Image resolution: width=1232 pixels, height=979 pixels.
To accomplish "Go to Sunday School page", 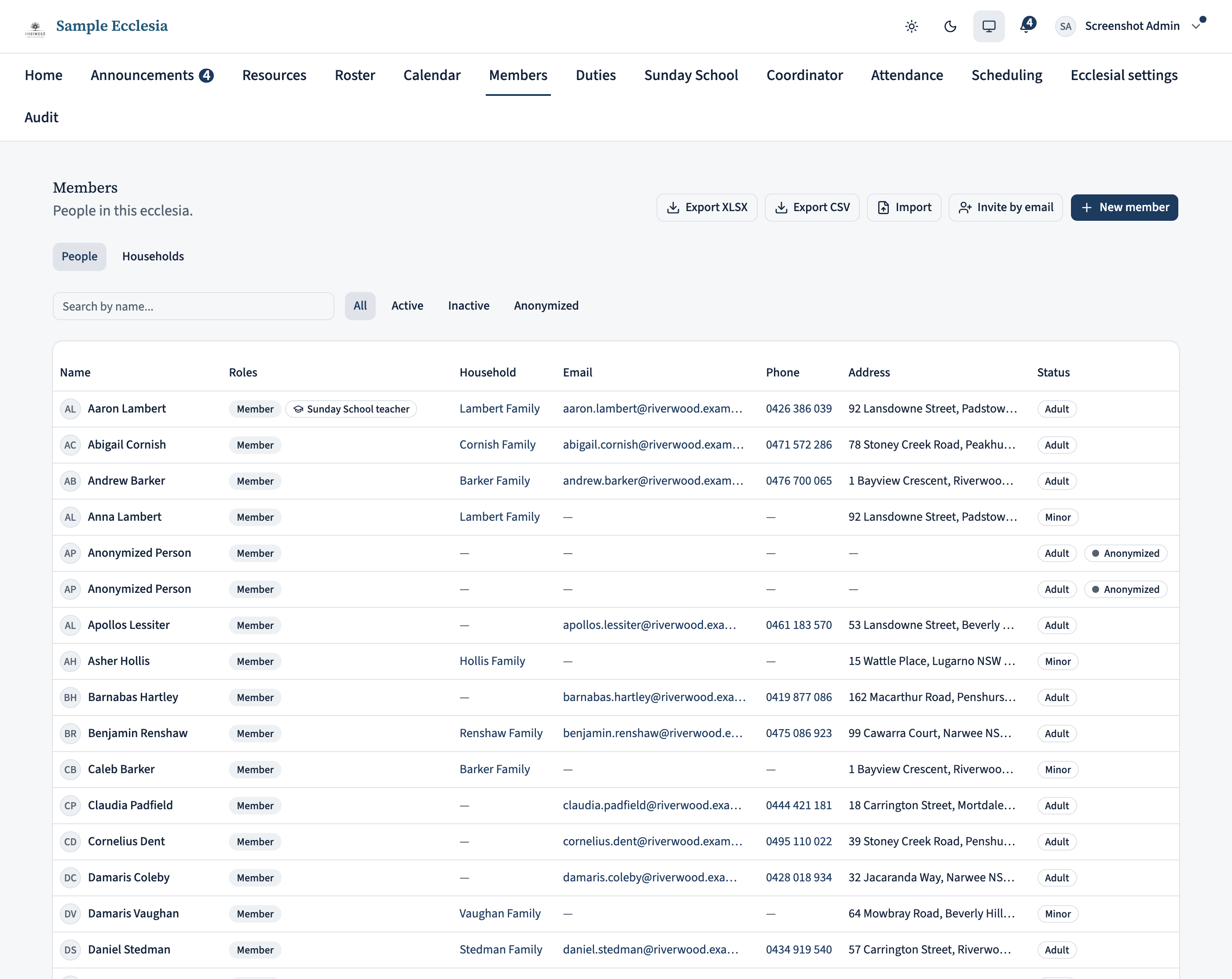I will pos(691,75).
